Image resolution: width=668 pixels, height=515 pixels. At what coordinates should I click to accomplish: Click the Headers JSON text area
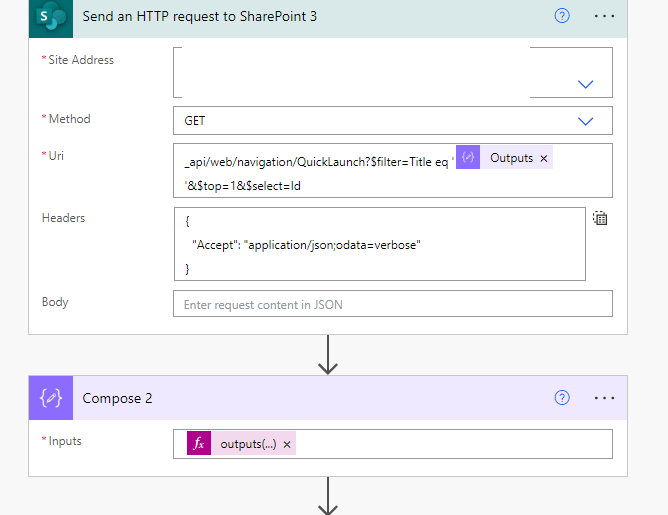(378, 244)
